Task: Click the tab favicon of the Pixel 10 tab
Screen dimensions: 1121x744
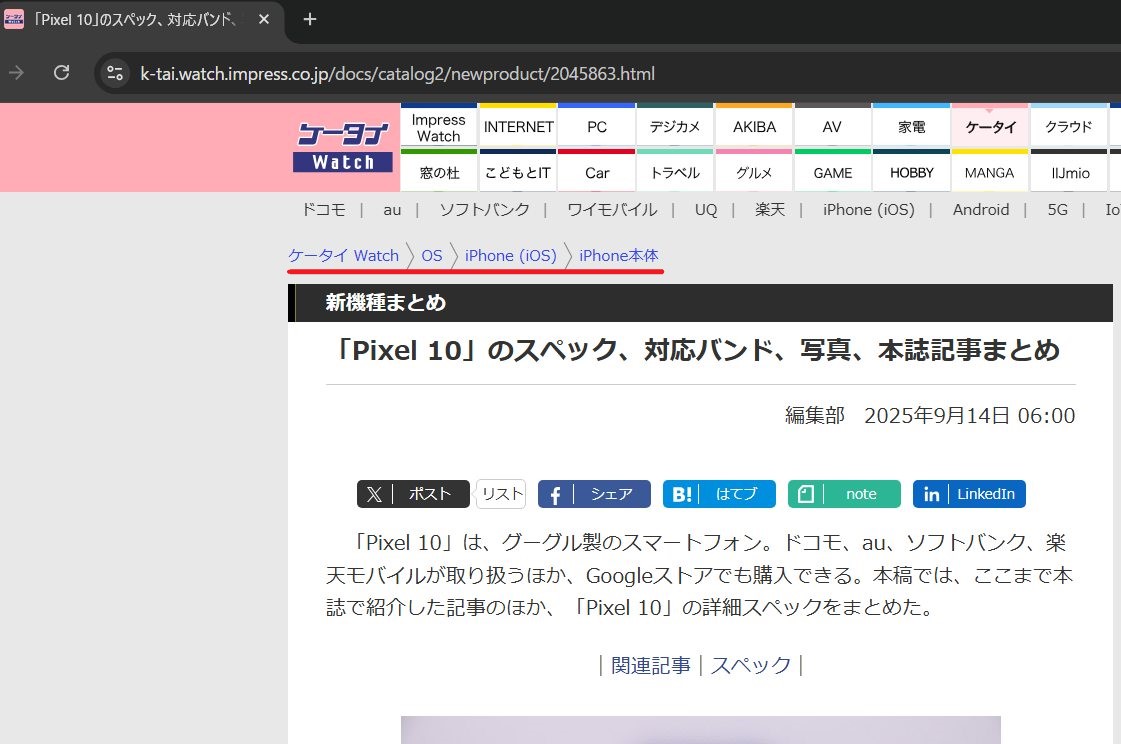Action: point(14,19)
